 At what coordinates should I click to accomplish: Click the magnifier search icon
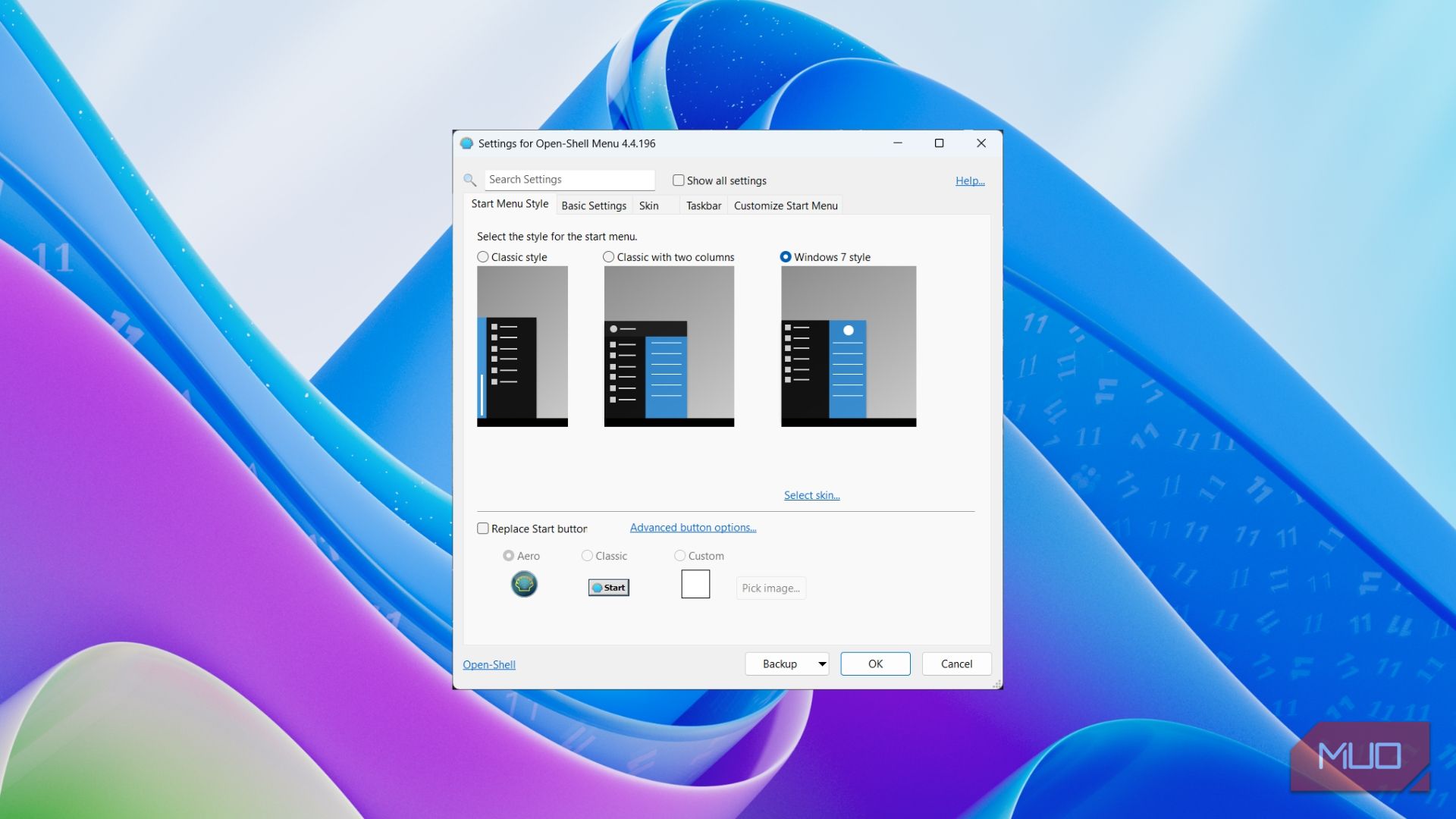(470, 180)
